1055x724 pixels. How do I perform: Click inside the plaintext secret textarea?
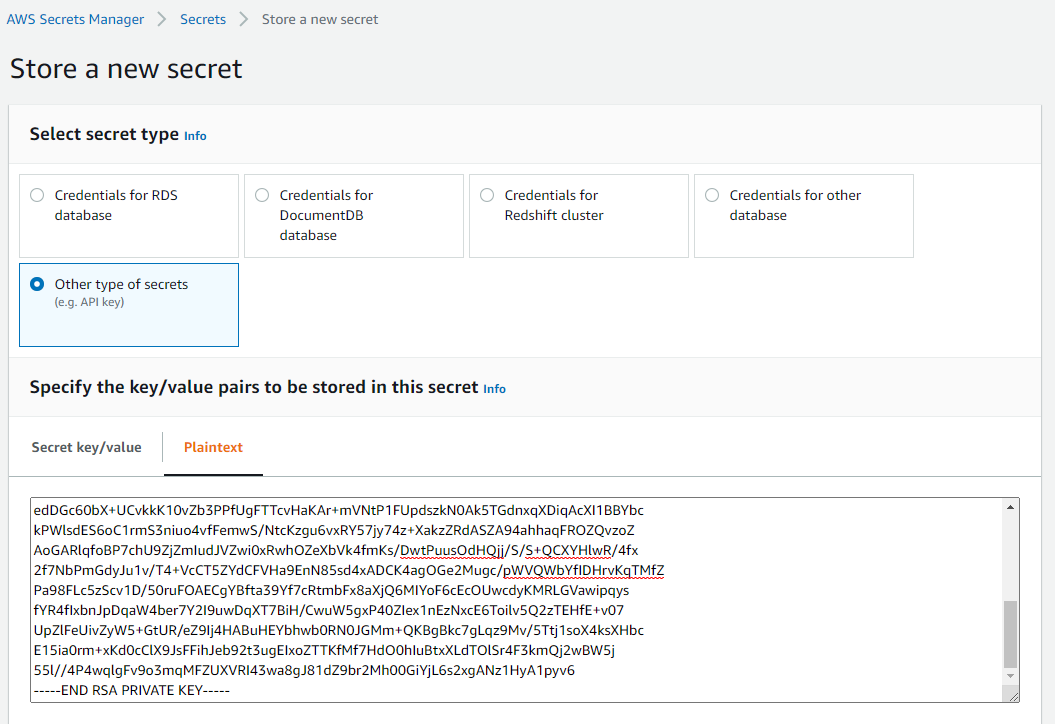[517, 600]
